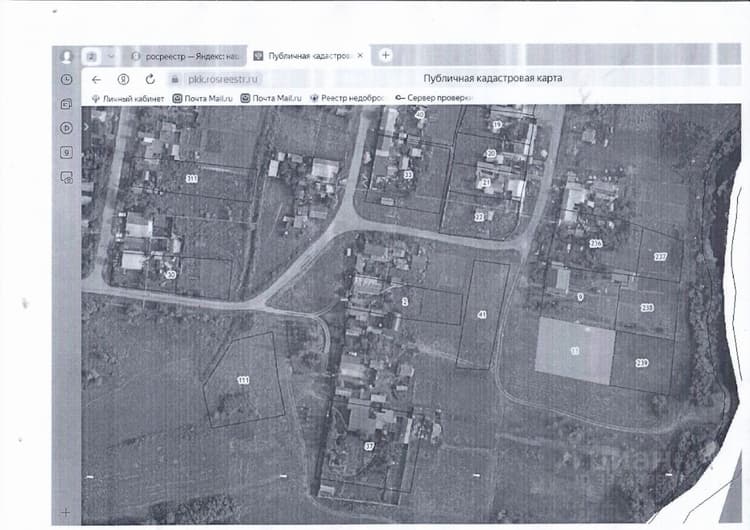The width and height of the screenshot is (750, 530).
Task: Open the profile avatar icon
Action: point(66,57)
